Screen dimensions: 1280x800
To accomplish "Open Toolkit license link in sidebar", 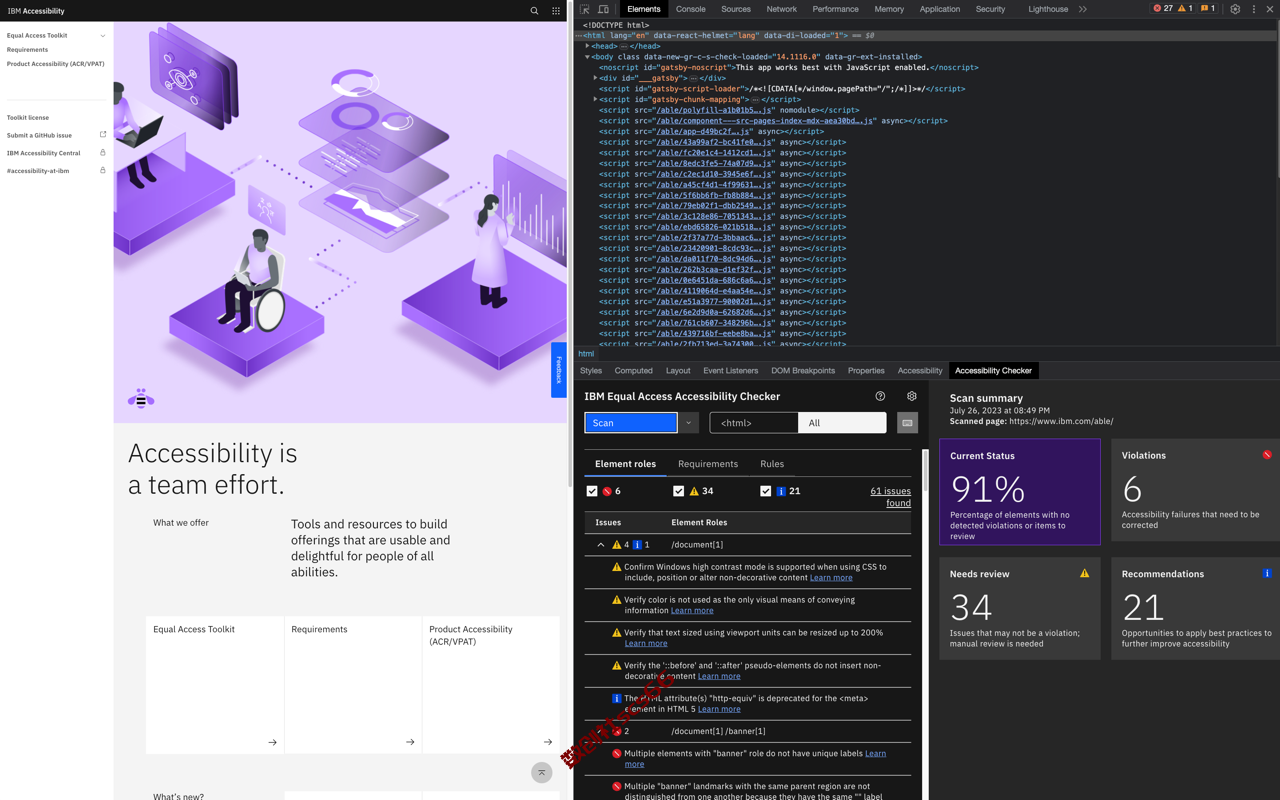I will [28, 118].
